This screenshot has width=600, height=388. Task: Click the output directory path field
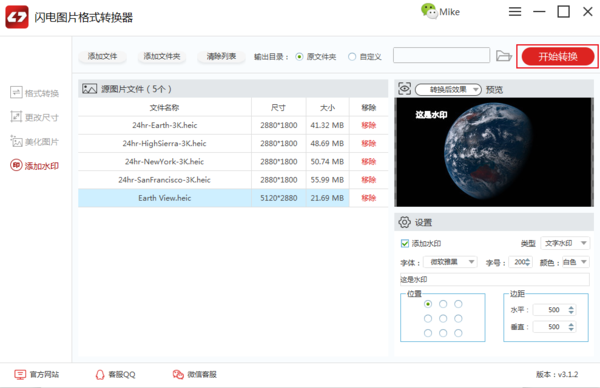[441, 55]
